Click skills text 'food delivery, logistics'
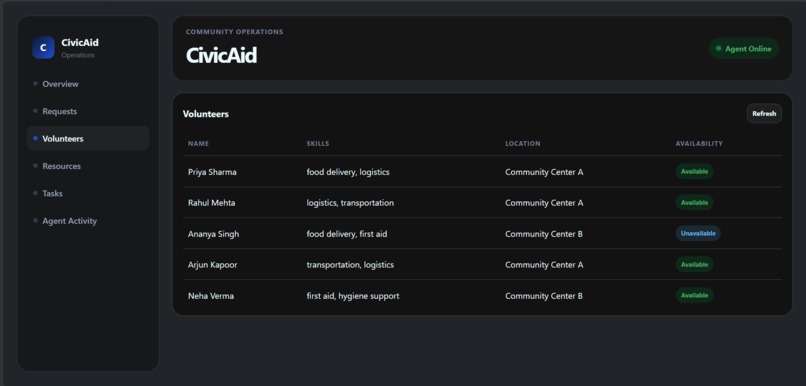This screenshot has width=806, height=386. tap(348, 172)
